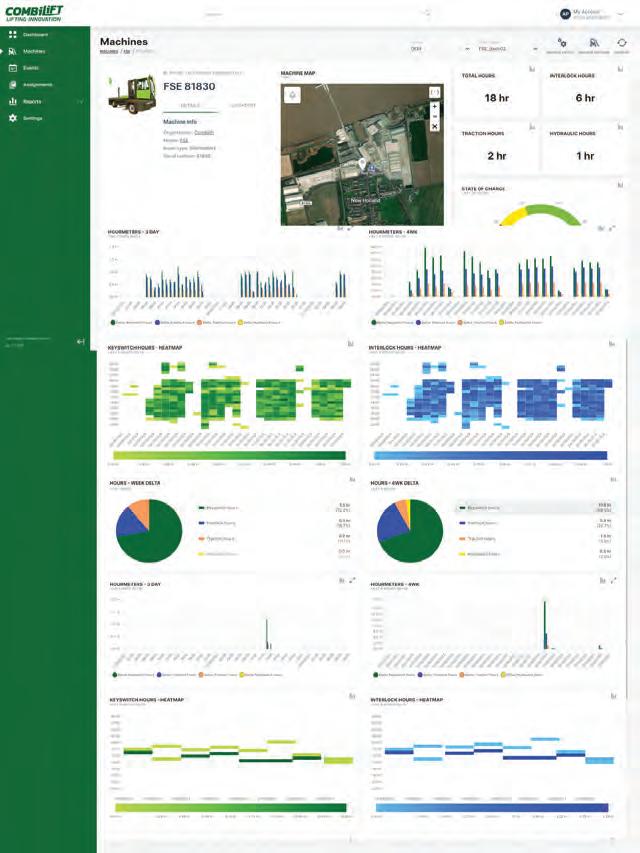The image size is (640, 853).
Task: Open chart icon on Hydraulic Hours card
Action: (620, 126)
